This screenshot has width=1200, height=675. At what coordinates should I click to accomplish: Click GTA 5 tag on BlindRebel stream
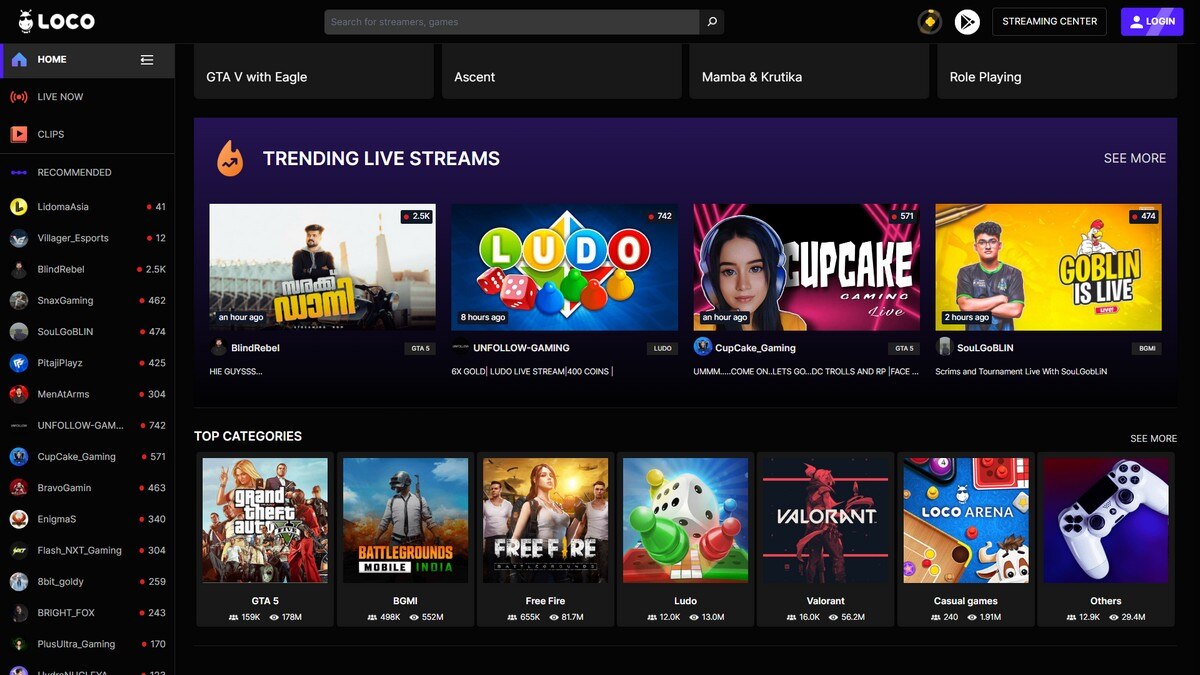(x=420, y=349)
